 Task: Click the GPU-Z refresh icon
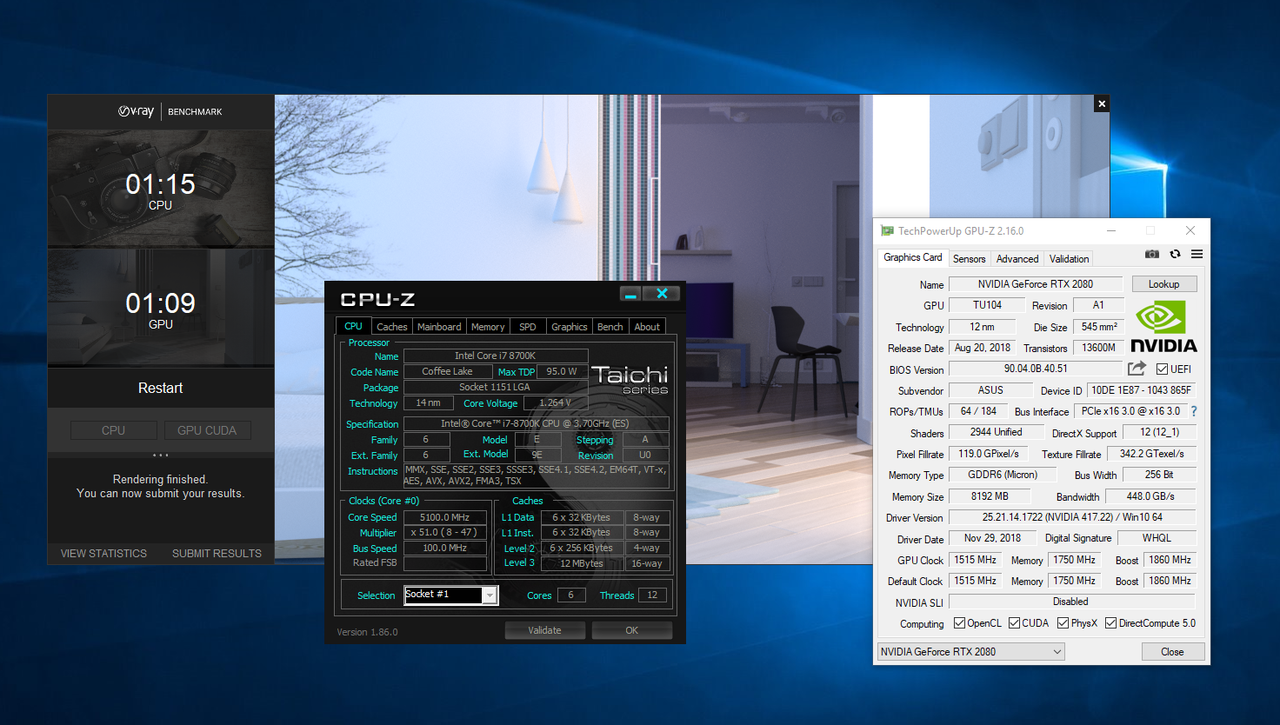pos(1175,255)
